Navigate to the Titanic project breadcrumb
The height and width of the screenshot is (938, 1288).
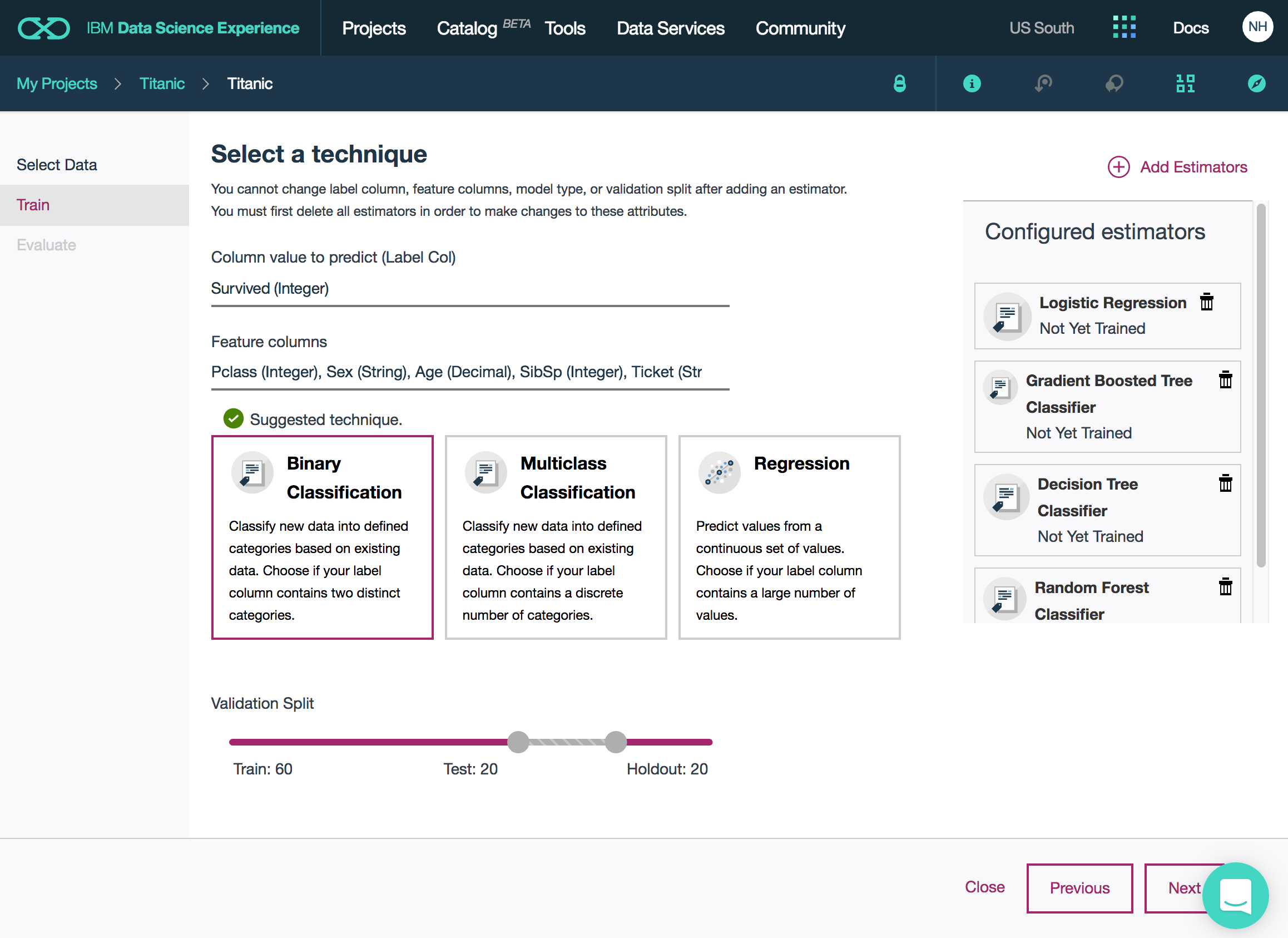pos(162,83)
